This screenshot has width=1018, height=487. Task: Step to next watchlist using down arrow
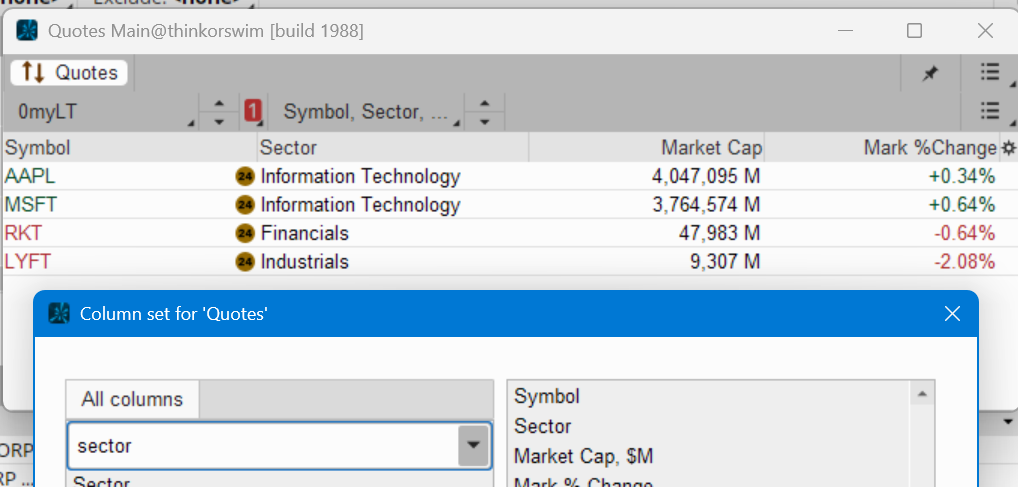pos(219,121)
